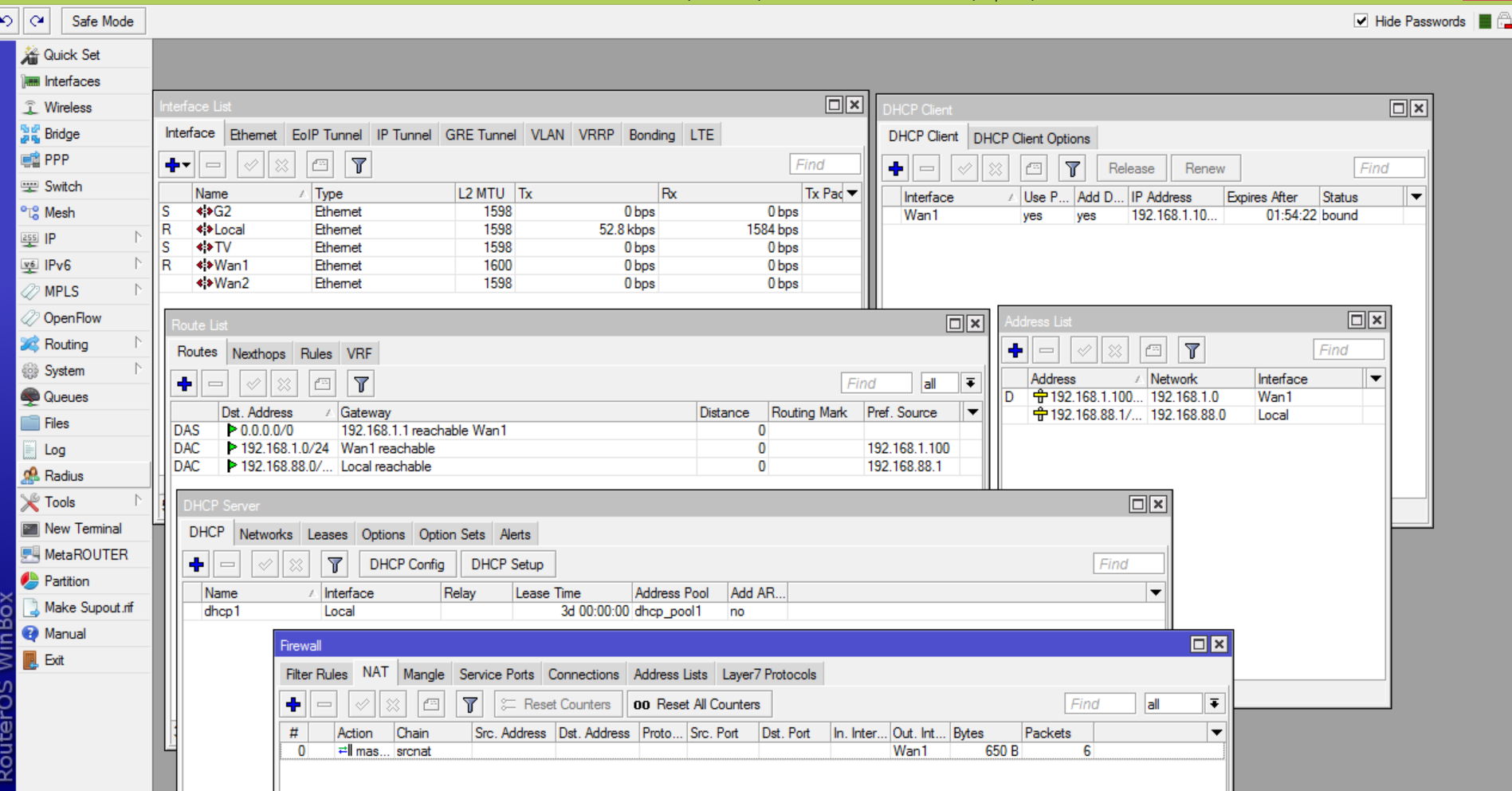
Task: Open the Leases tab in DHCP Server
Action: click(327, 534)
